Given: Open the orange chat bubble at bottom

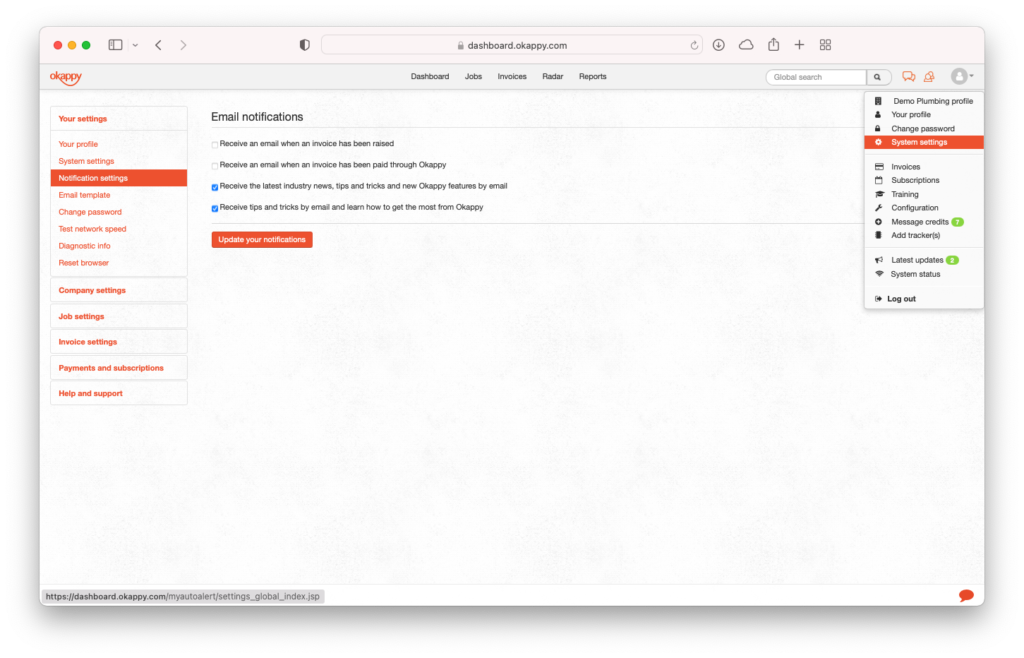Looking at the screenshot, I should tap(967, 595).
